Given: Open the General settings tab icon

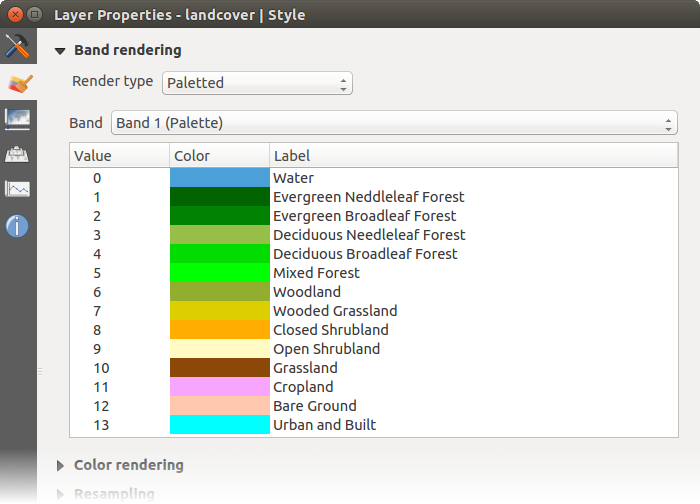Looking at the screenshot, I should pyautogui.click(x=18, y=46).
